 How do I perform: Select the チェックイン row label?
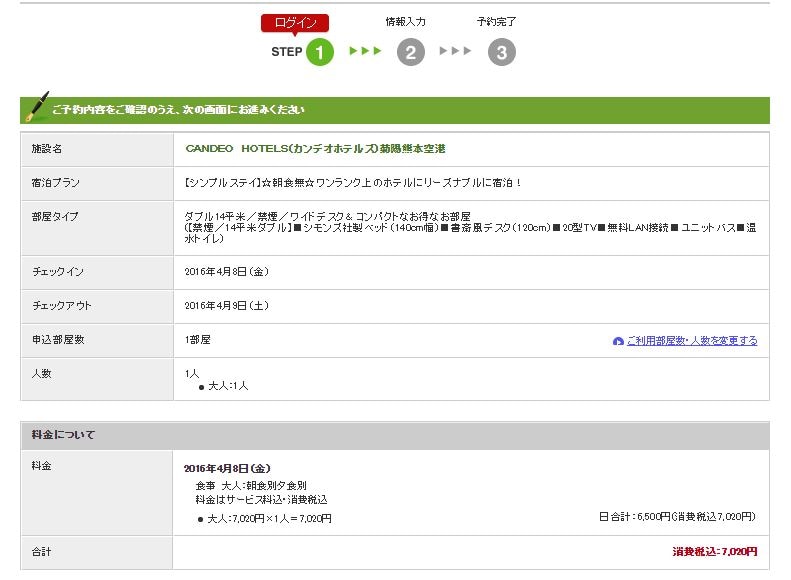(58, 272)
